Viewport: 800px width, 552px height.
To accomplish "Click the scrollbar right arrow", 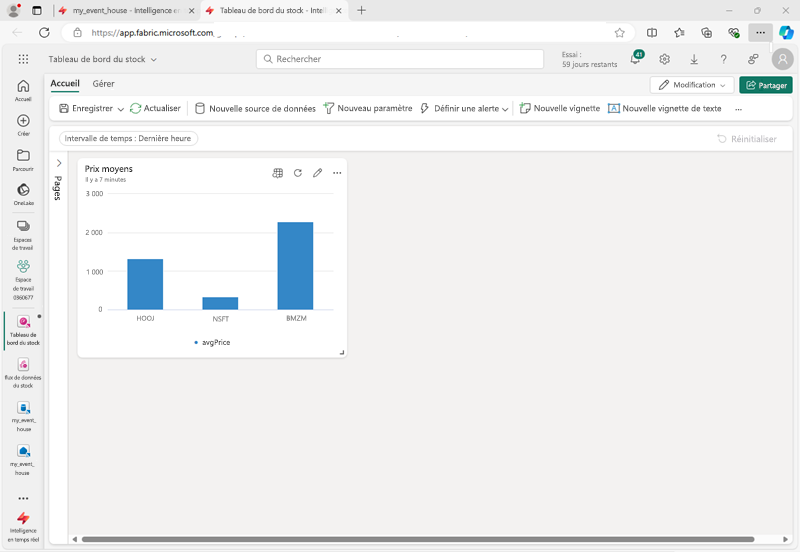I will click(785, 539).
